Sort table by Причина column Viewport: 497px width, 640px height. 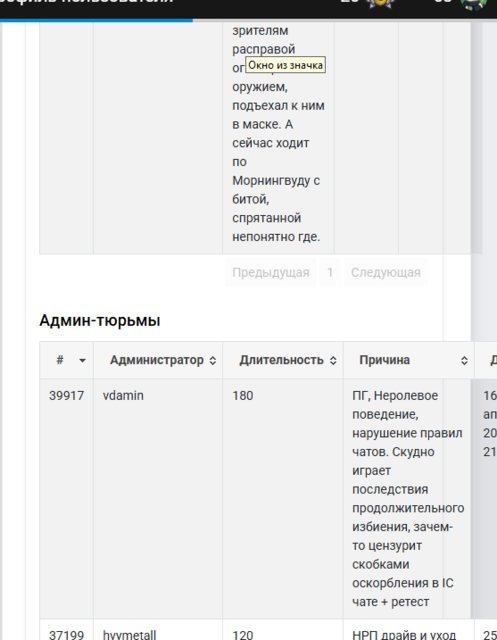coord(408,360)
